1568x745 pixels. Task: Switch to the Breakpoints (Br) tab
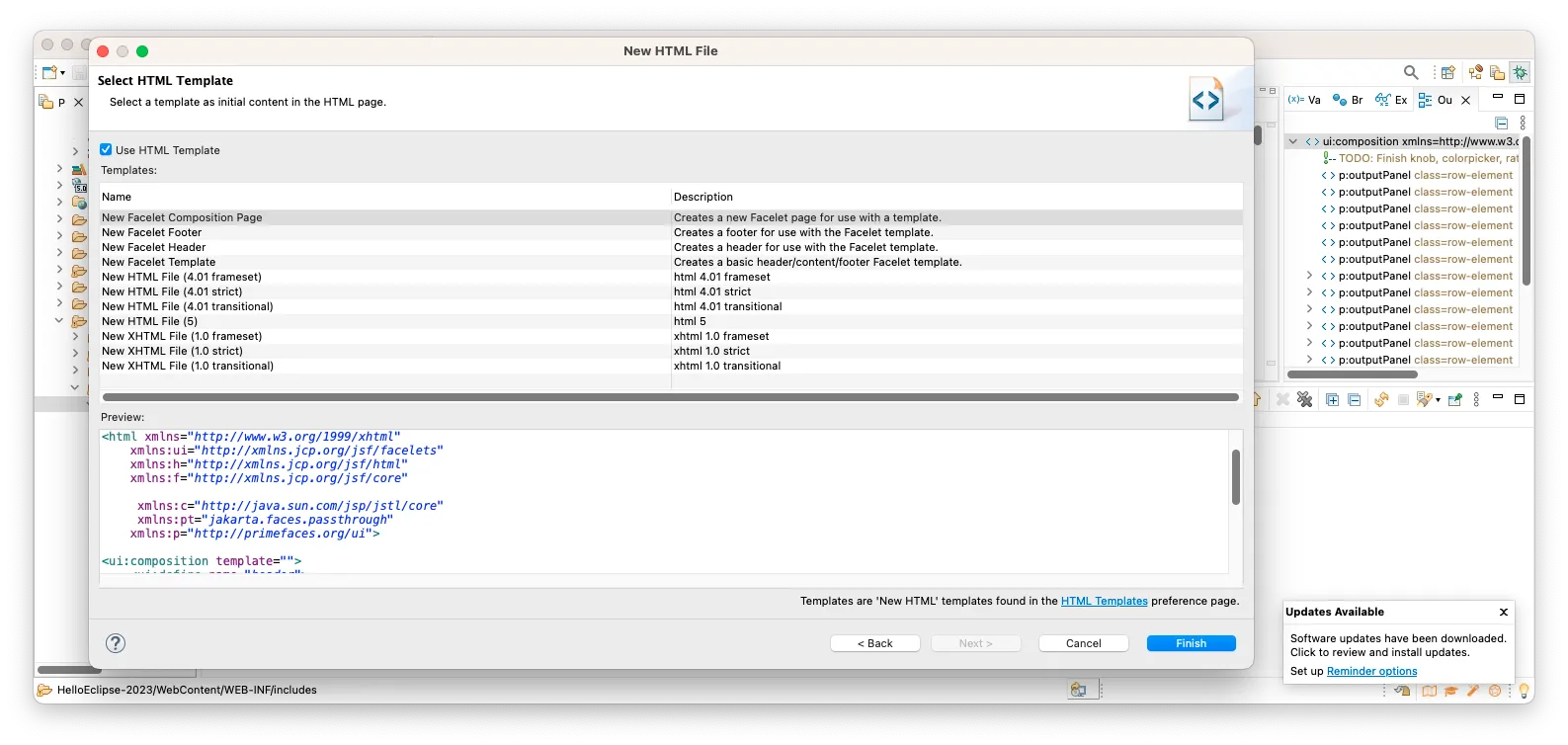[1348, 100]
